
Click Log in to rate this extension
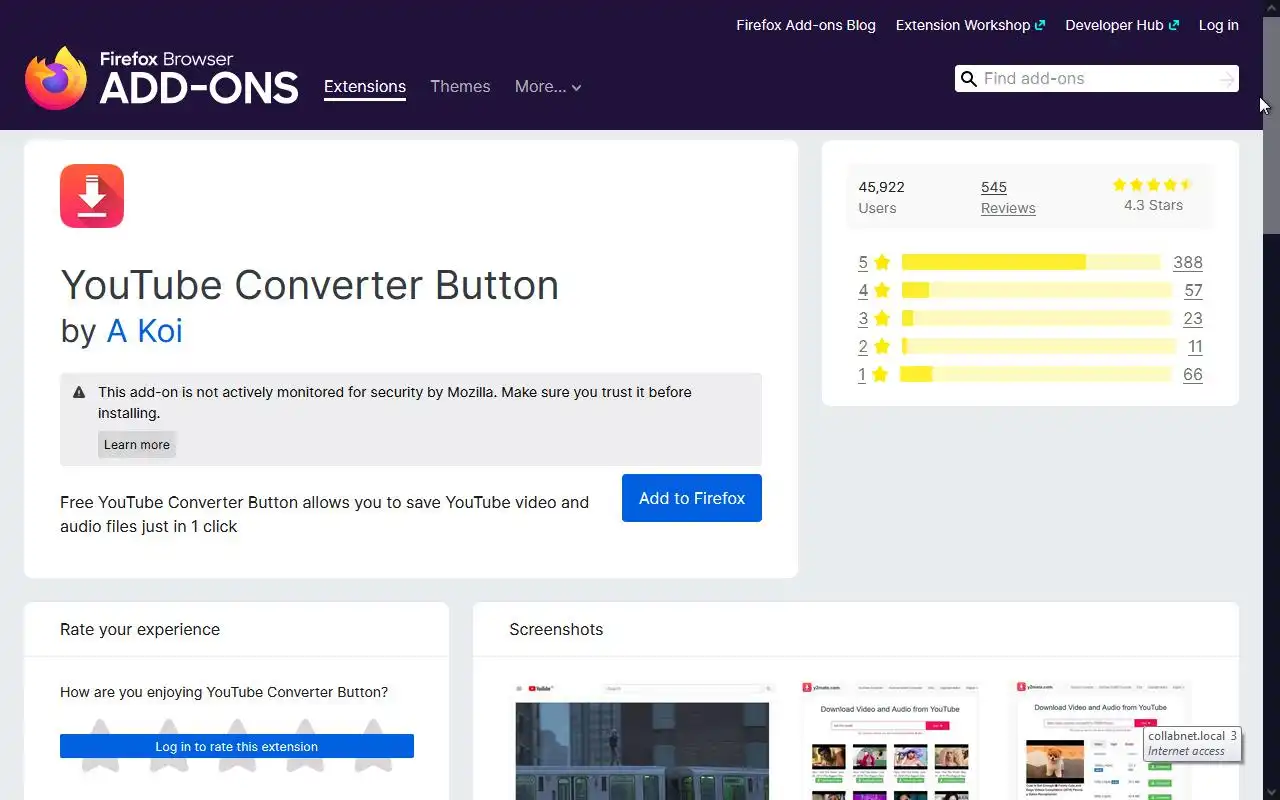tap(237, 746)
